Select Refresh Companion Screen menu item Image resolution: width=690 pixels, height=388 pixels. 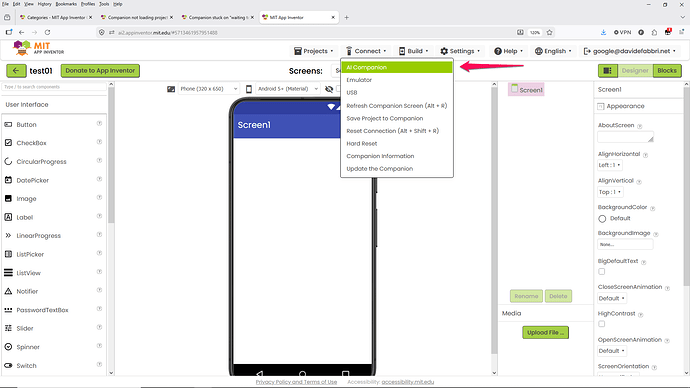click(x=396, y=106)
